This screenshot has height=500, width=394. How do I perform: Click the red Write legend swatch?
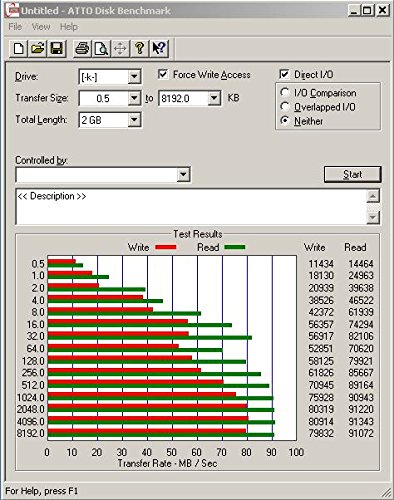166,247
